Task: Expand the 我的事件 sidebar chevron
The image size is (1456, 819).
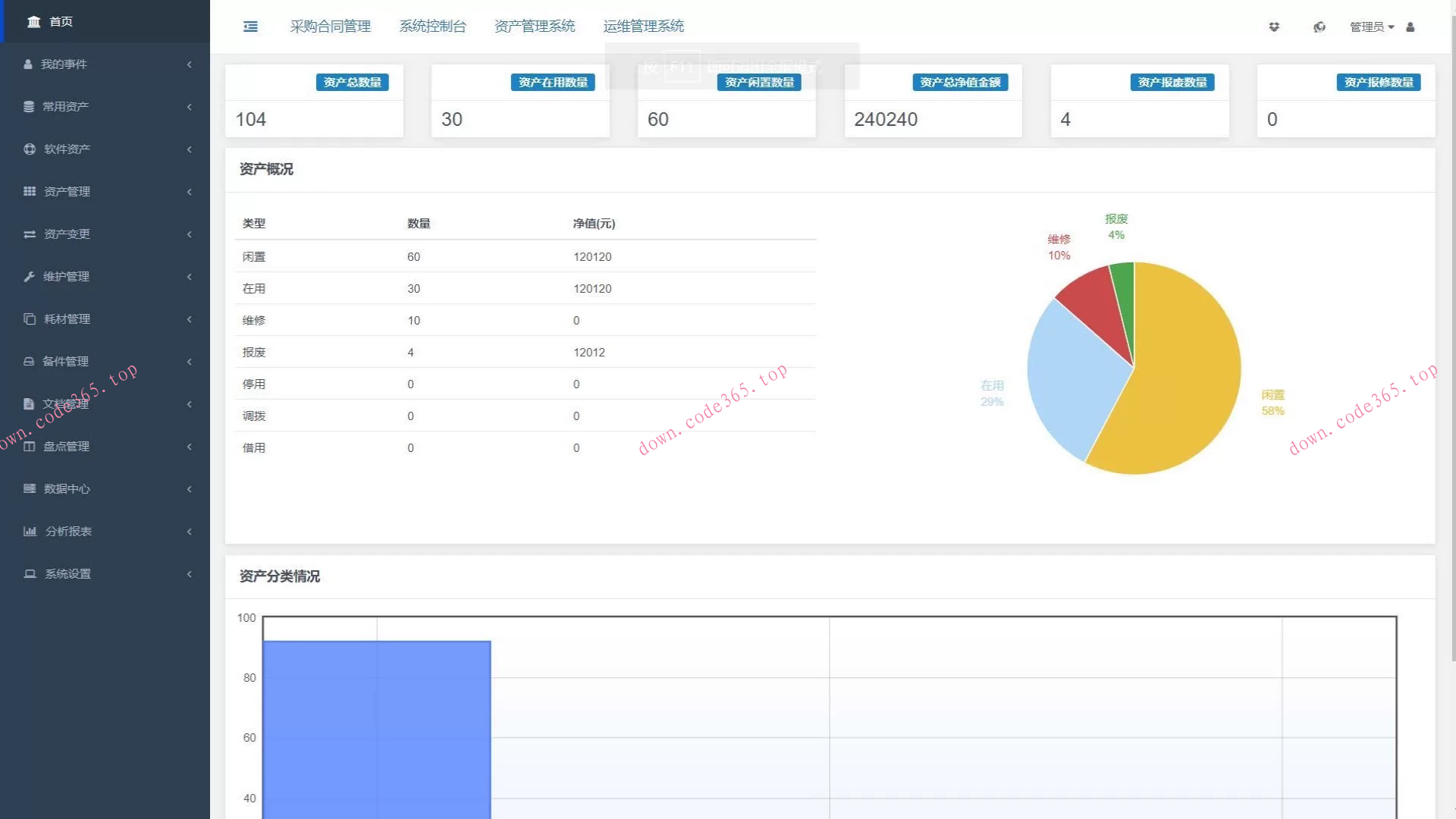Action: click(x=189, y=64)
